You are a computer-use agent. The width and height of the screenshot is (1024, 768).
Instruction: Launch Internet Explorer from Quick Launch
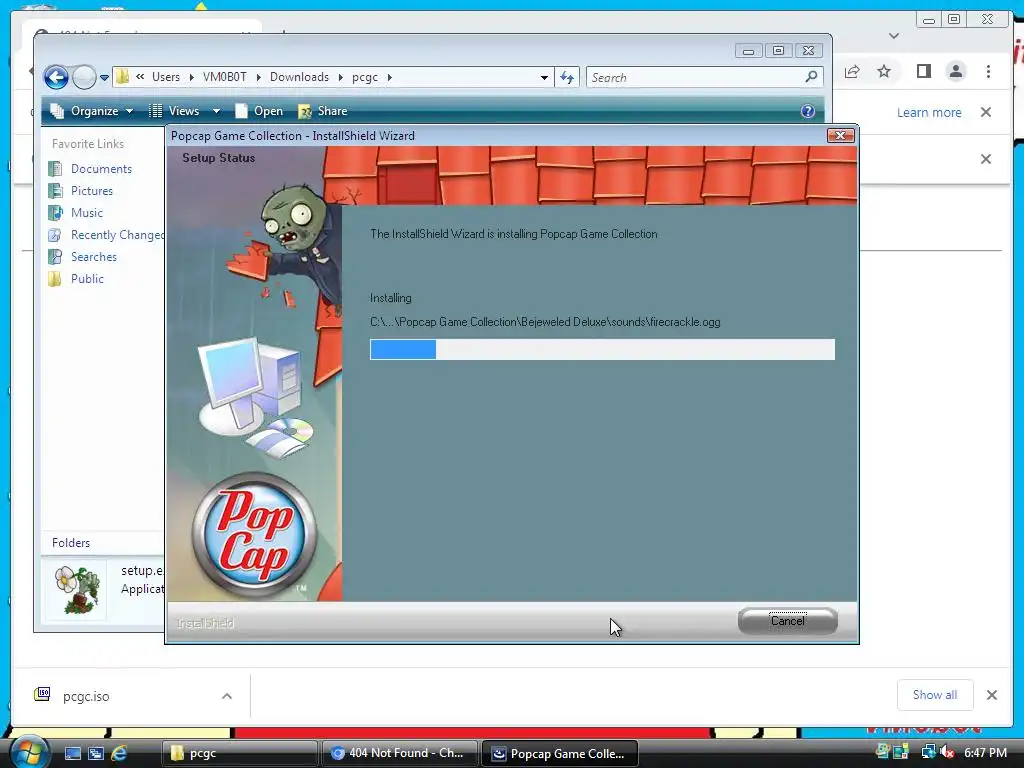(x=120, y=753)
